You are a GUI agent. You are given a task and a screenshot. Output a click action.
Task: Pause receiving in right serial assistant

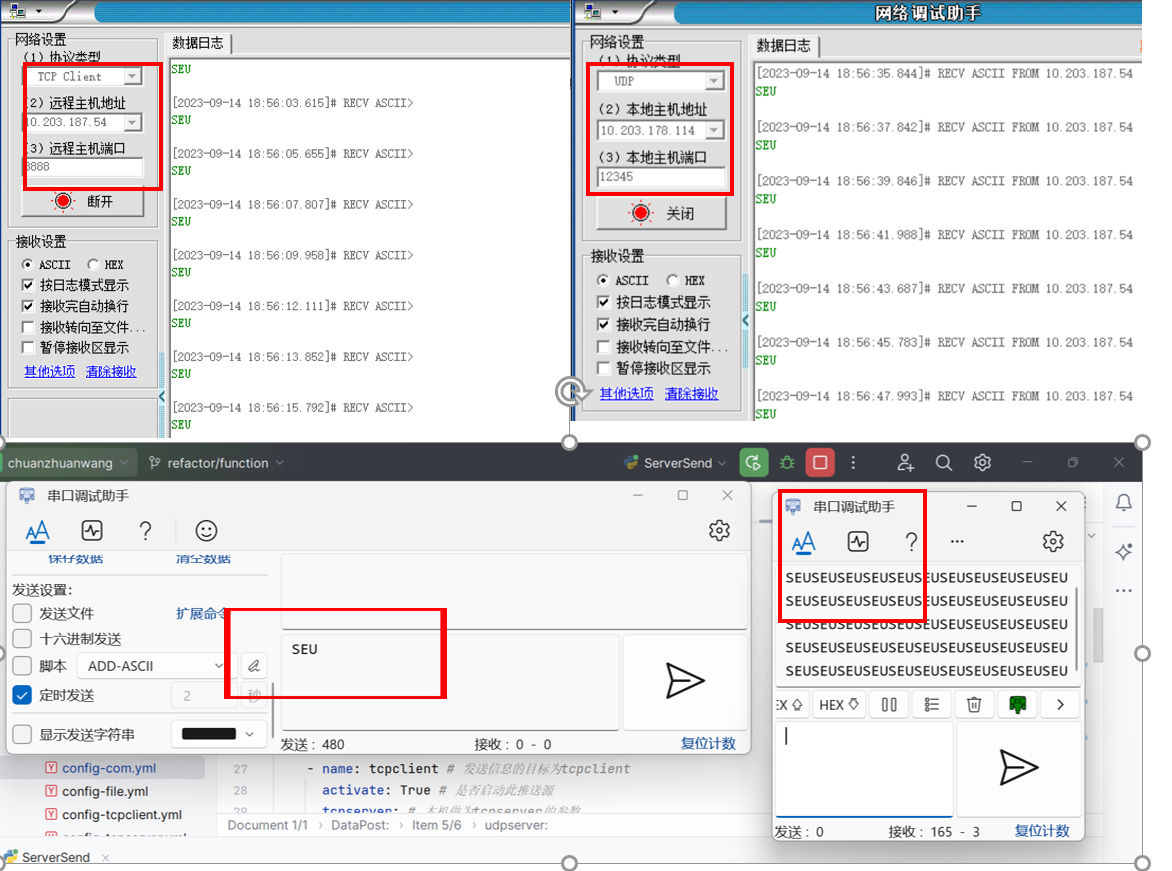pos(889,705)
